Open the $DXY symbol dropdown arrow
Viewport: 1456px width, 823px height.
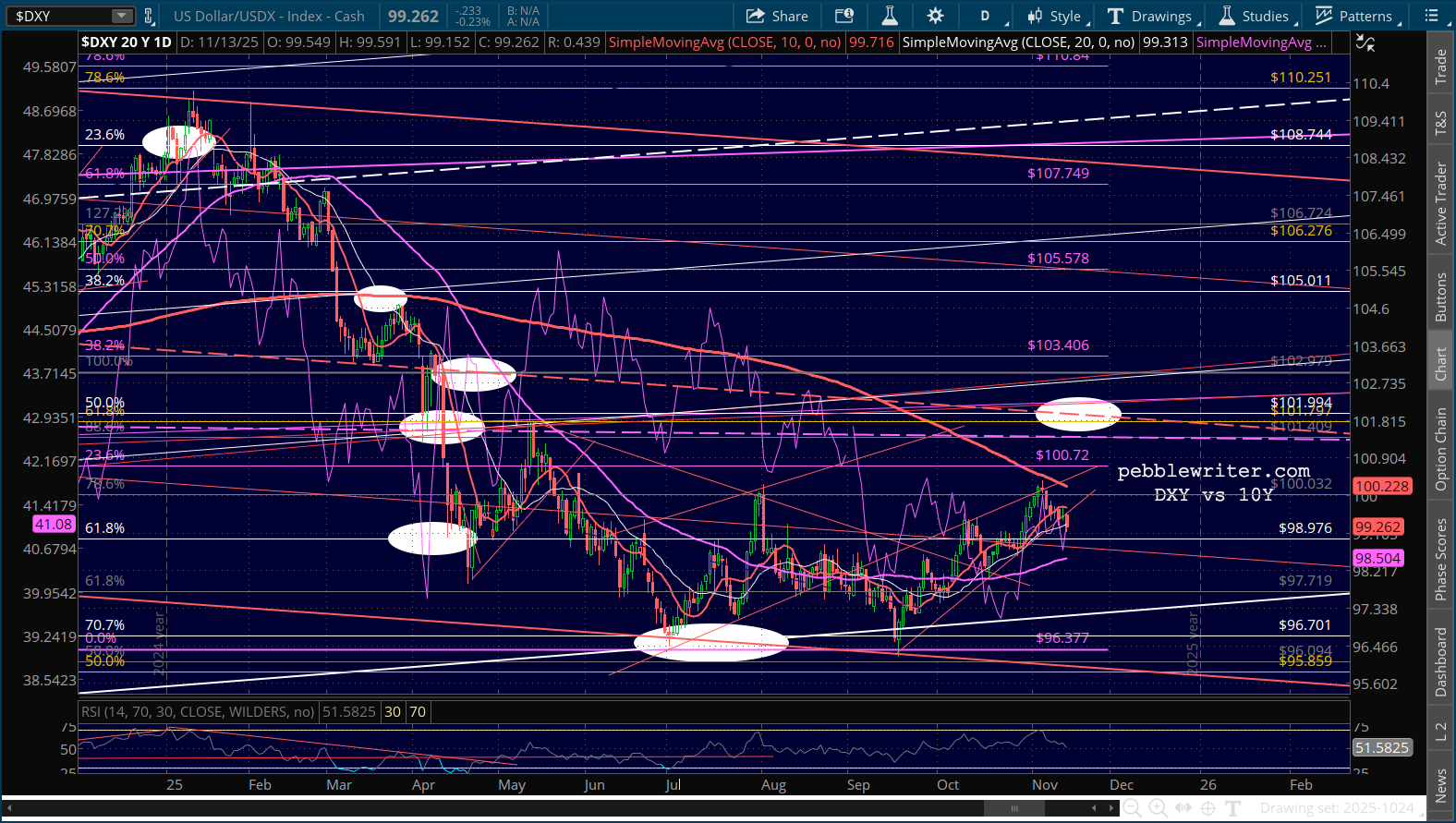click(x=122, y=16)
